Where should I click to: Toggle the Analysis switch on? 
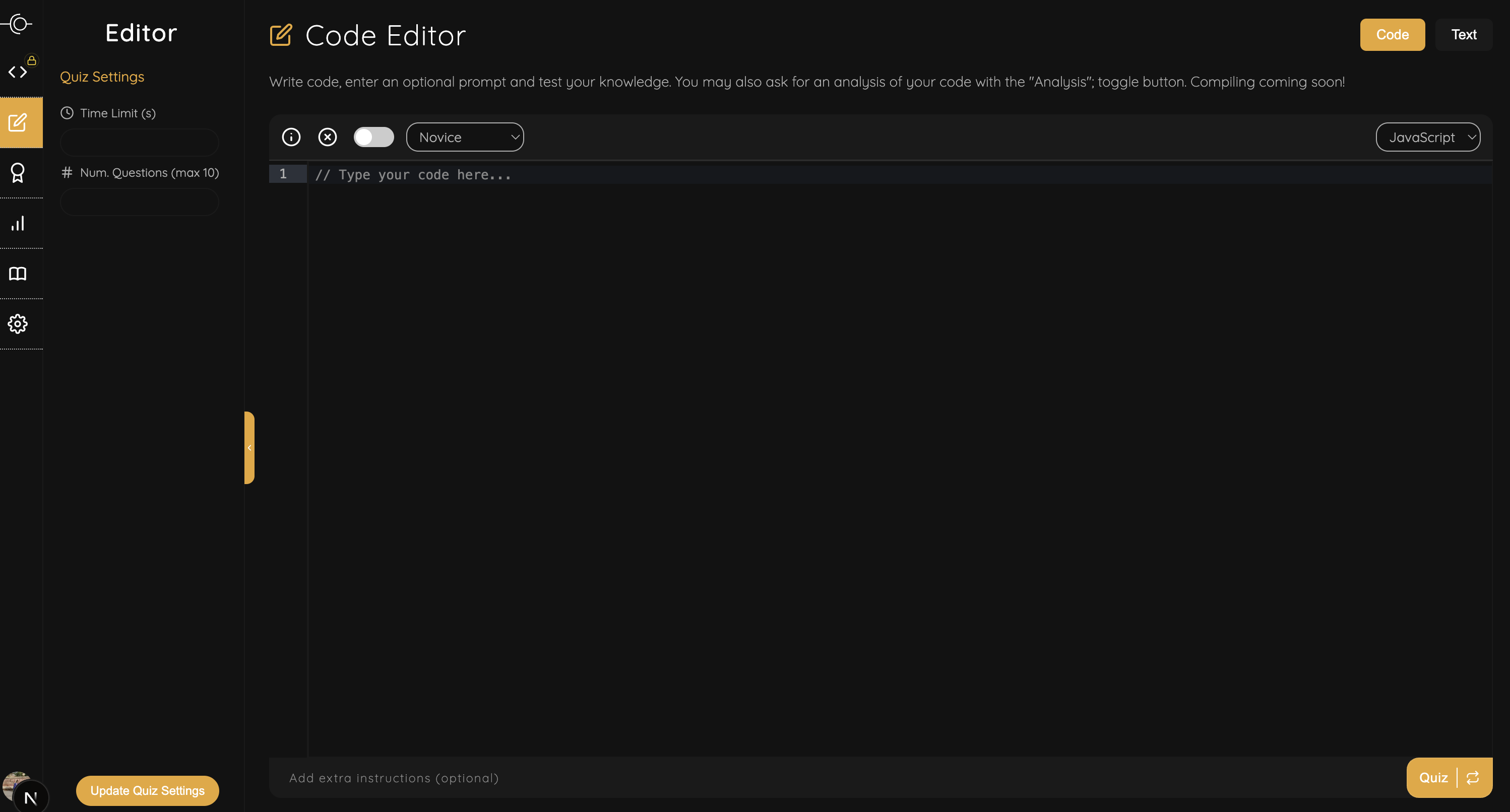(x=373, y=137)
